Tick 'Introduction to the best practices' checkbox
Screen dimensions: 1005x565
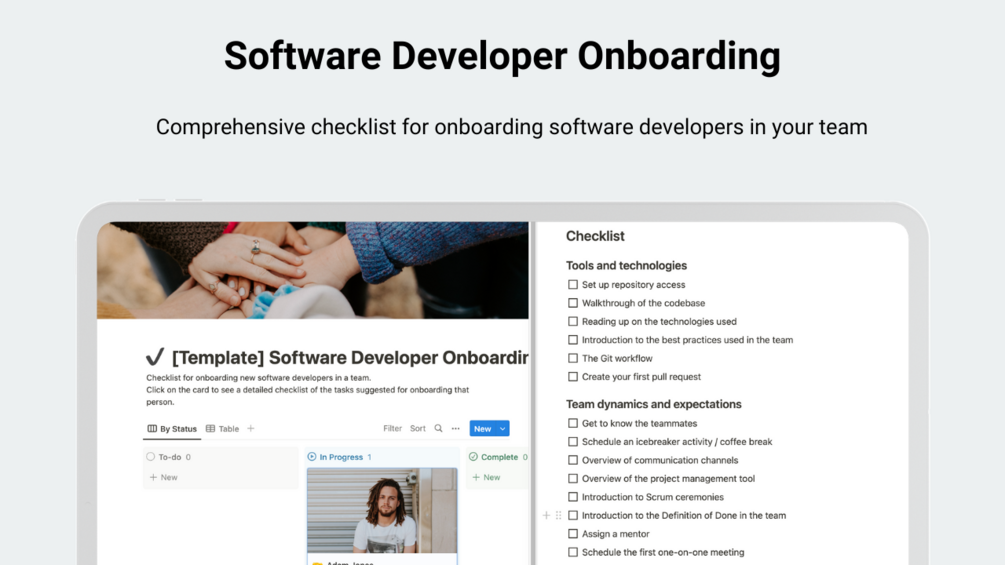click(573, 340)
